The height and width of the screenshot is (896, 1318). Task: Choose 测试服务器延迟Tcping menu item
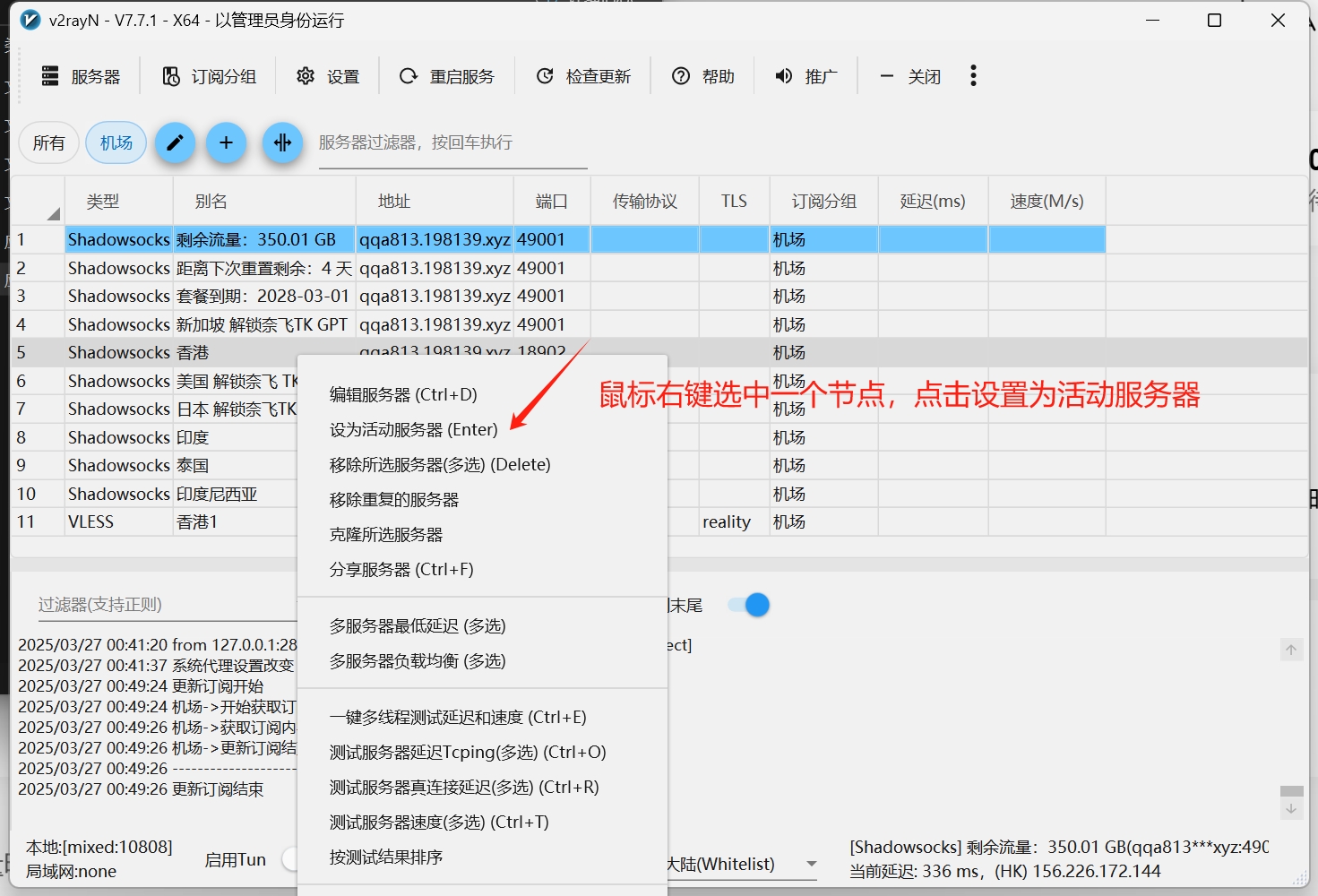(482, 752)
